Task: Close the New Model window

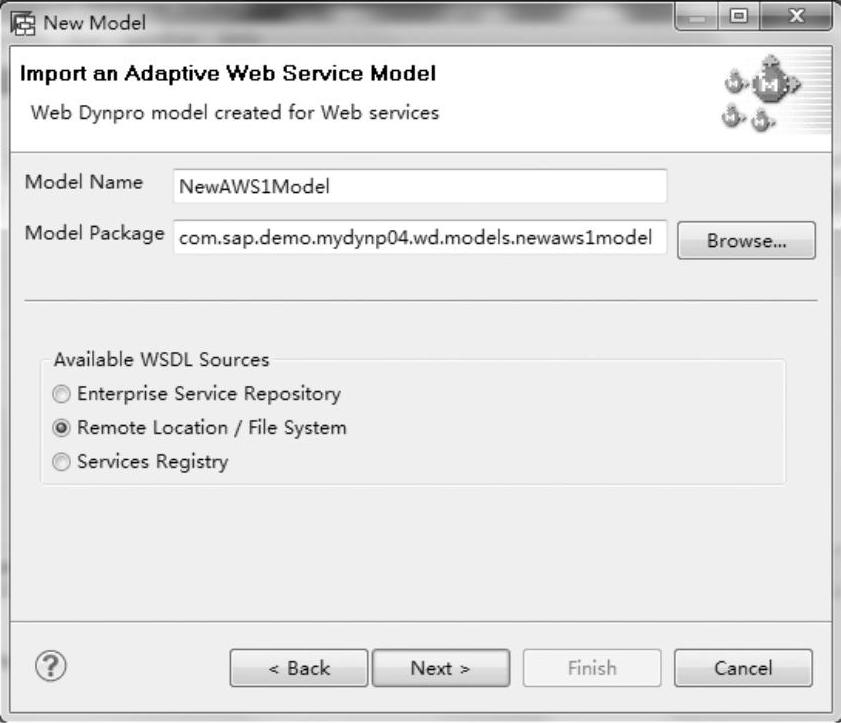Action: [x=796, y=17]
